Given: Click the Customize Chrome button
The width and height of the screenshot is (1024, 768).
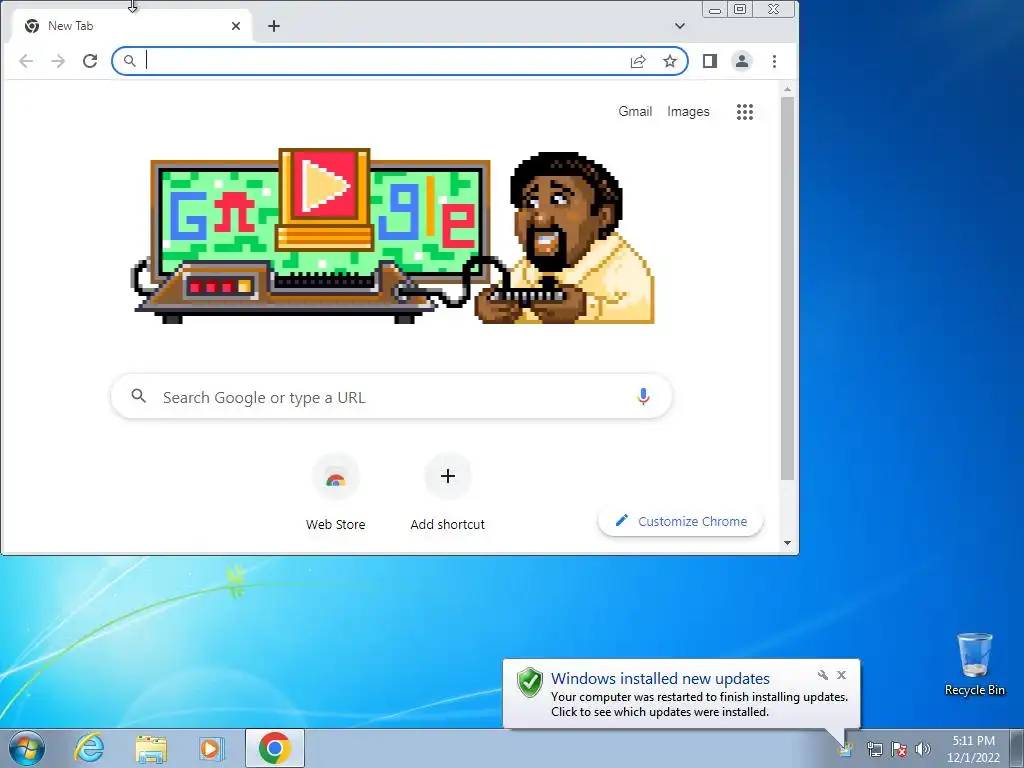Looking at the screenshot, I should [x=680, y=521].
